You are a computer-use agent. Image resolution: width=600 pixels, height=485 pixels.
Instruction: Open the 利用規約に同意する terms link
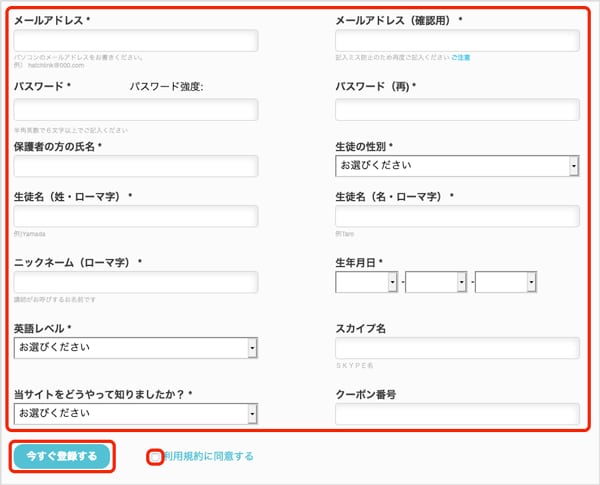[209, 457]
